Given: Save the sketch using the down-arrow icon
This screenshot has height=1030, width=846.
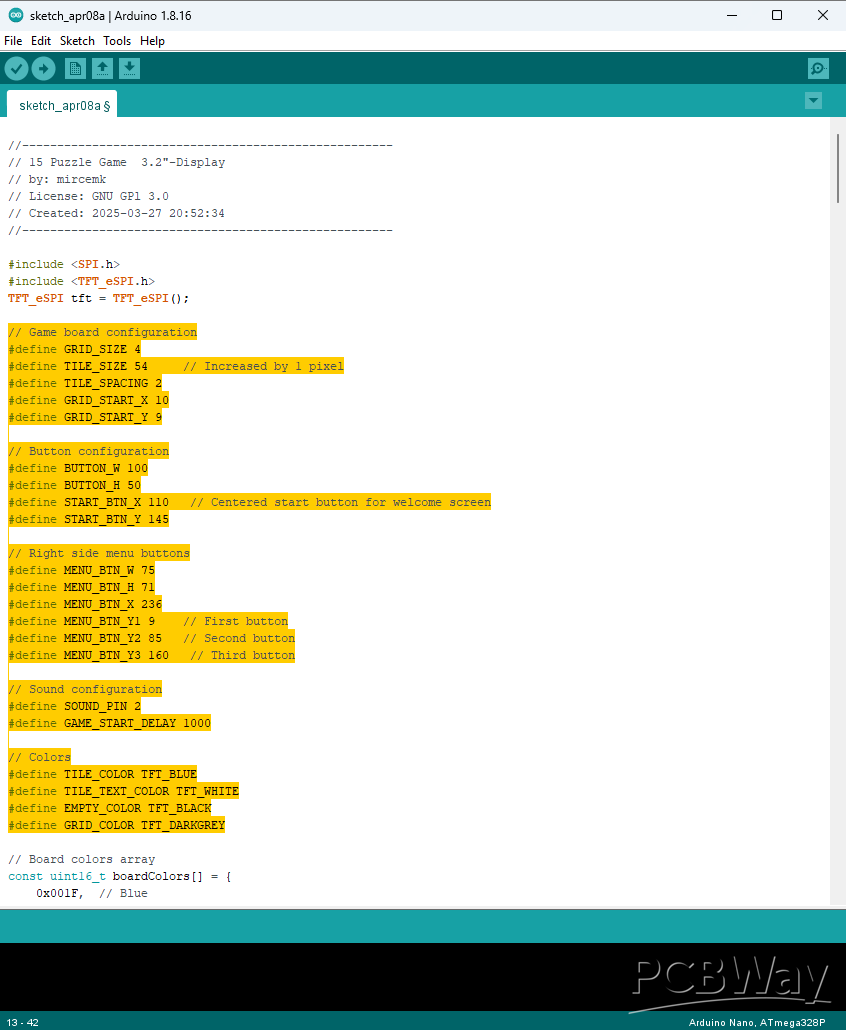Looking at the screenshot, I should (x=129, y=68).
